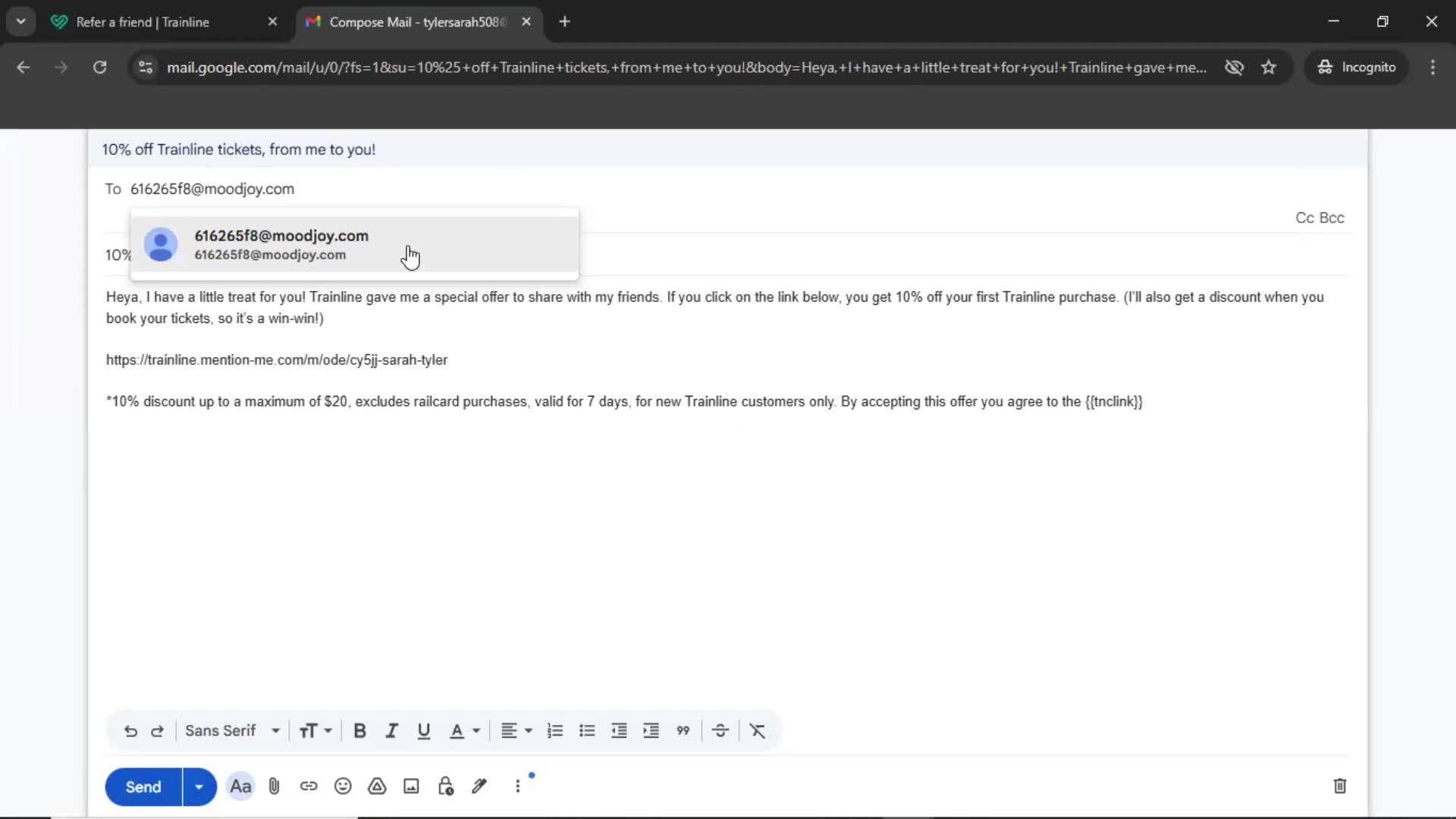Discard the draft with the trash icon
This screenshot has width=1456, height=819.
(1339, 786)
